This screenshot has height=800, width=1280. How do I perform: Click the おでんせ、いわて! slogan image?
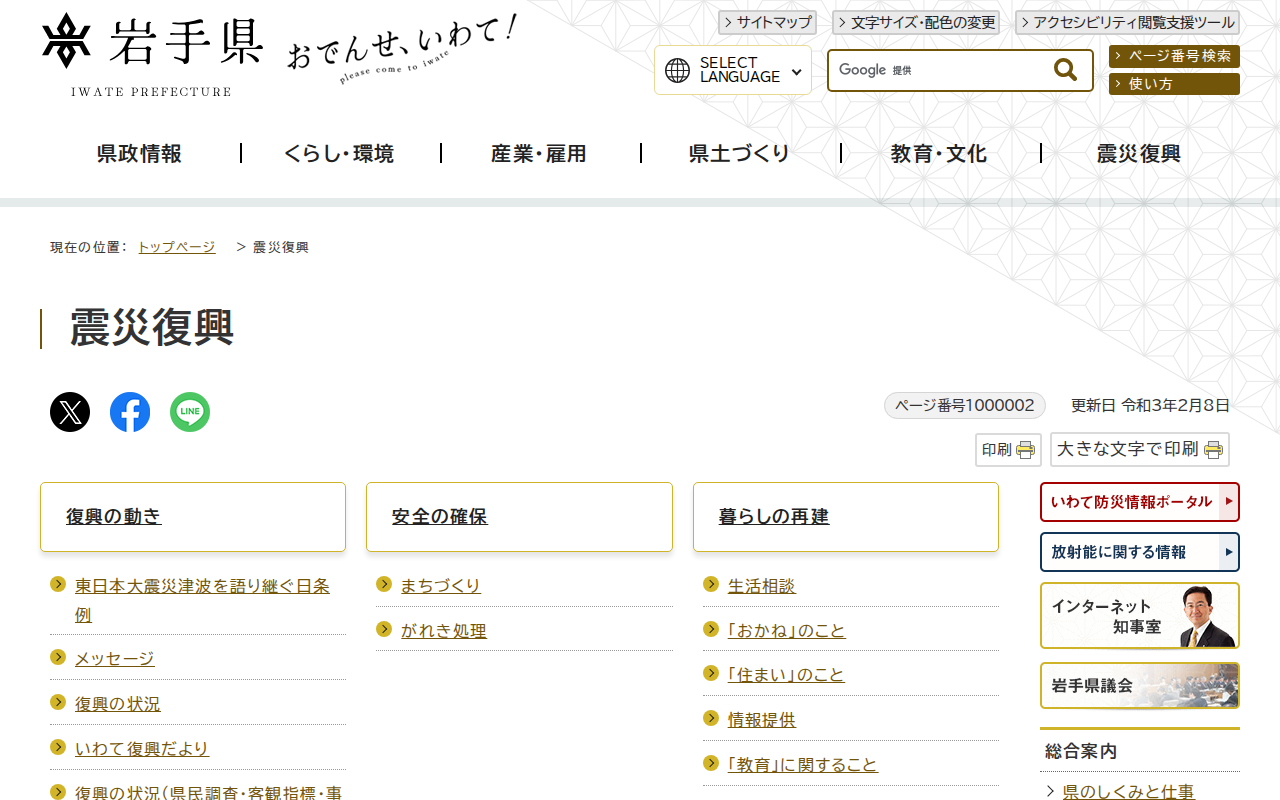402,50
